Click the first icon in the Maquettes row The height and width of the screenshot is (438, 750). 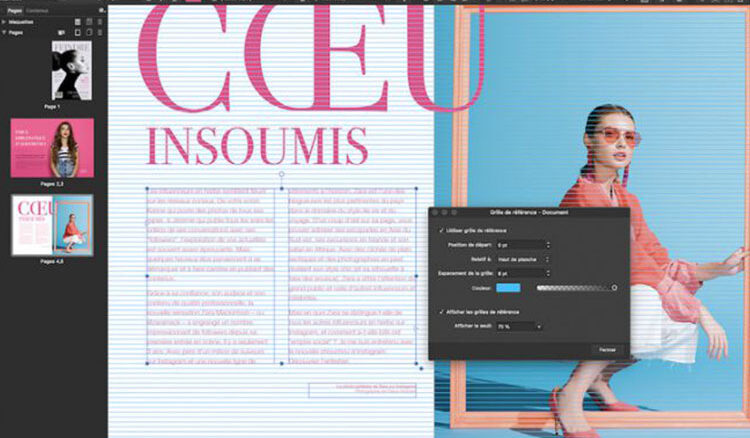point(76,20)
